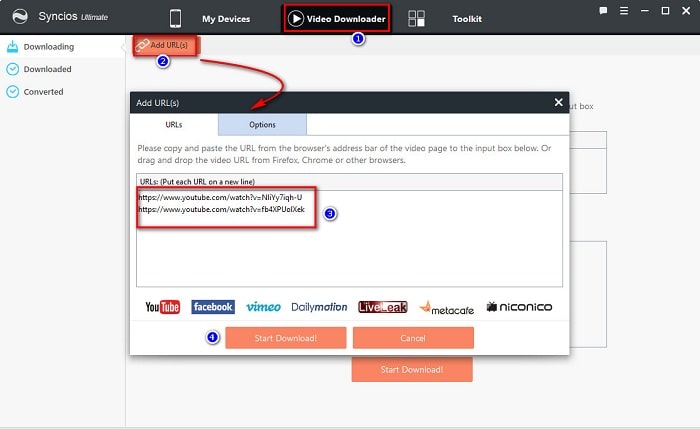Click the Add URL(s) button
The image size is (700, 429).
pos(167,46)
